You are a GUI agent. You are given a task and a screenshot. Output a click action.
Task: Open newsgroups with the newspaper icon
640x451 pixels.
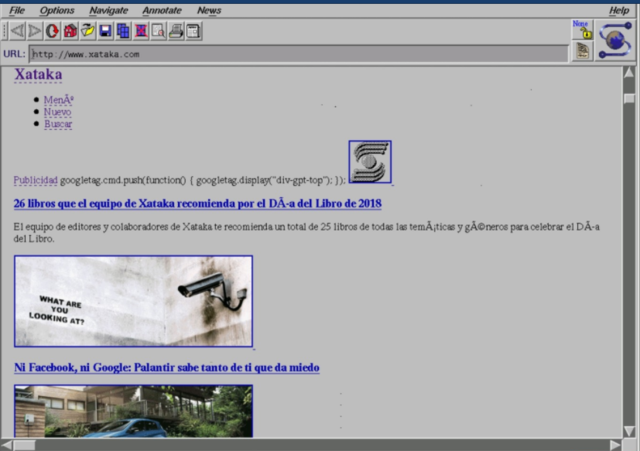click(x=193, y=31)
